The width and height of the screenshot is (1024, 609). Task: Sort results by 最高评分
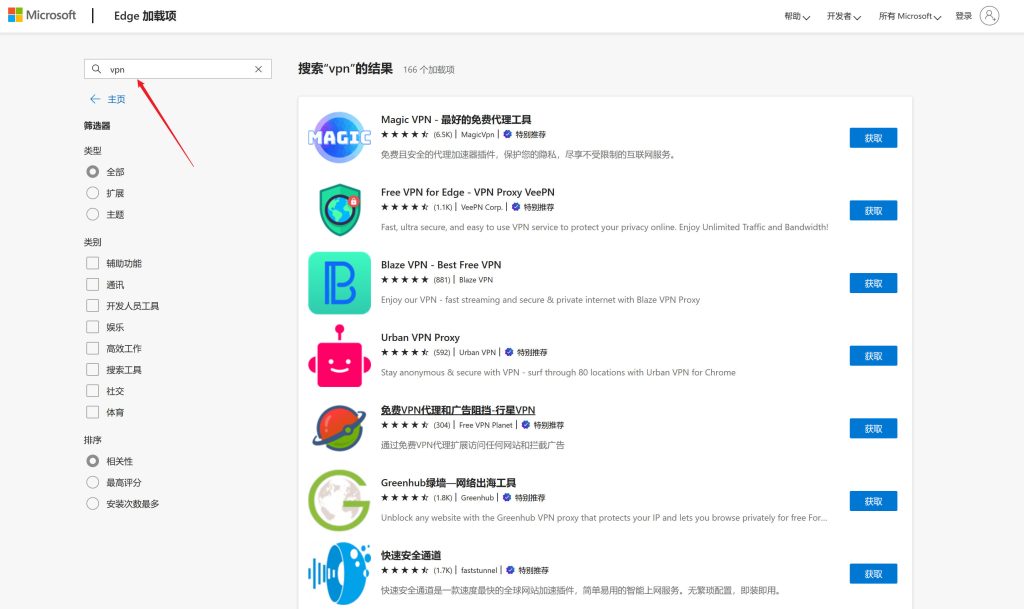pos(93,482)
